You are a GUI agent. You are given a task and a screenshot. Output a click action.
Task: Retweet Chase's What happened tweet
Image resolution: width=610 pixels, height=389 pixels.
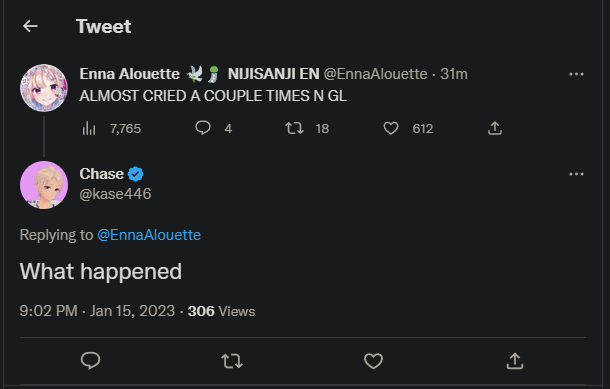(x=232, y=361)
